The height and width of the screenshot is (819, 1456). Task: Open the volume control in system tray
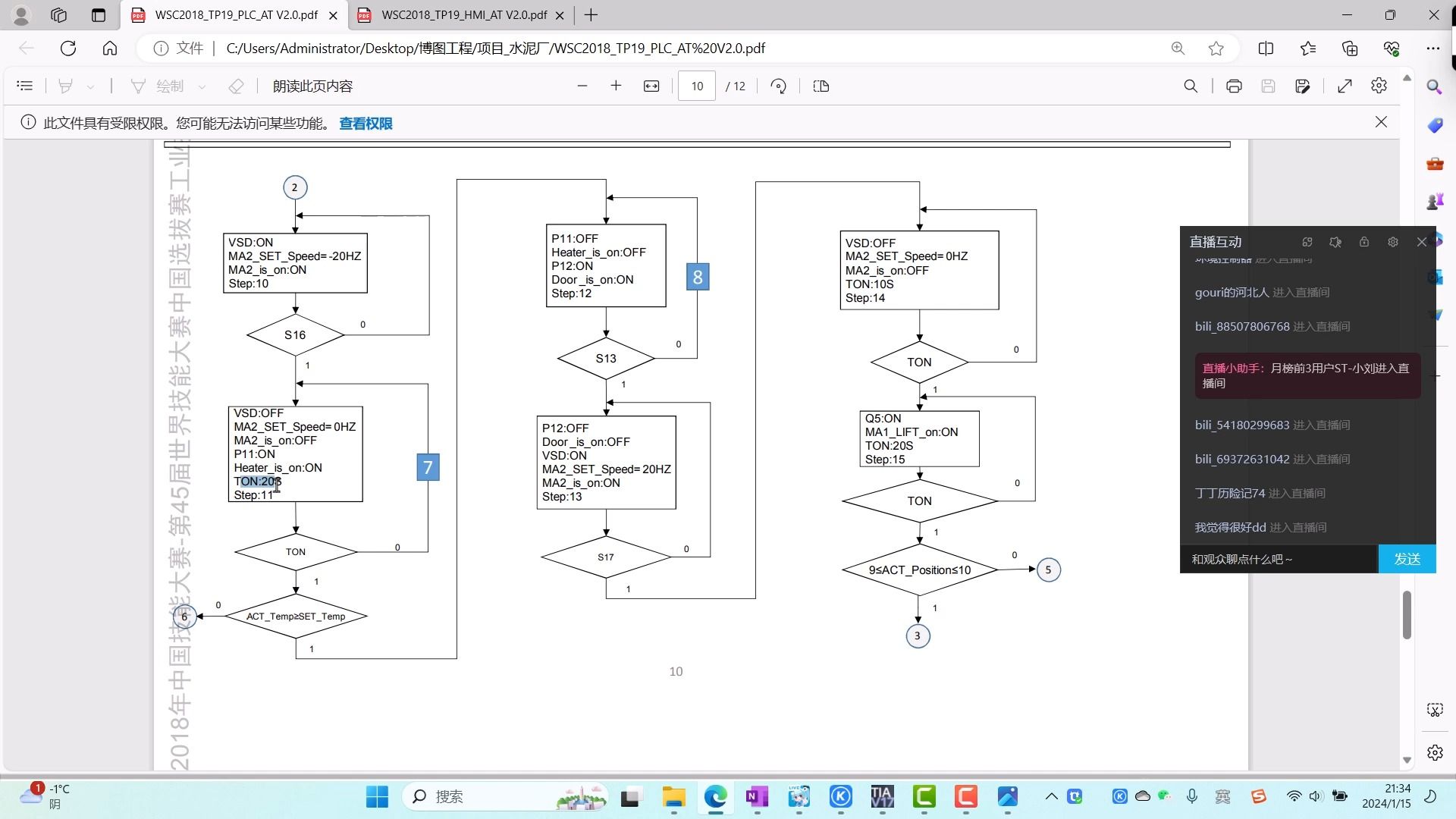(x=1316, y=796)
